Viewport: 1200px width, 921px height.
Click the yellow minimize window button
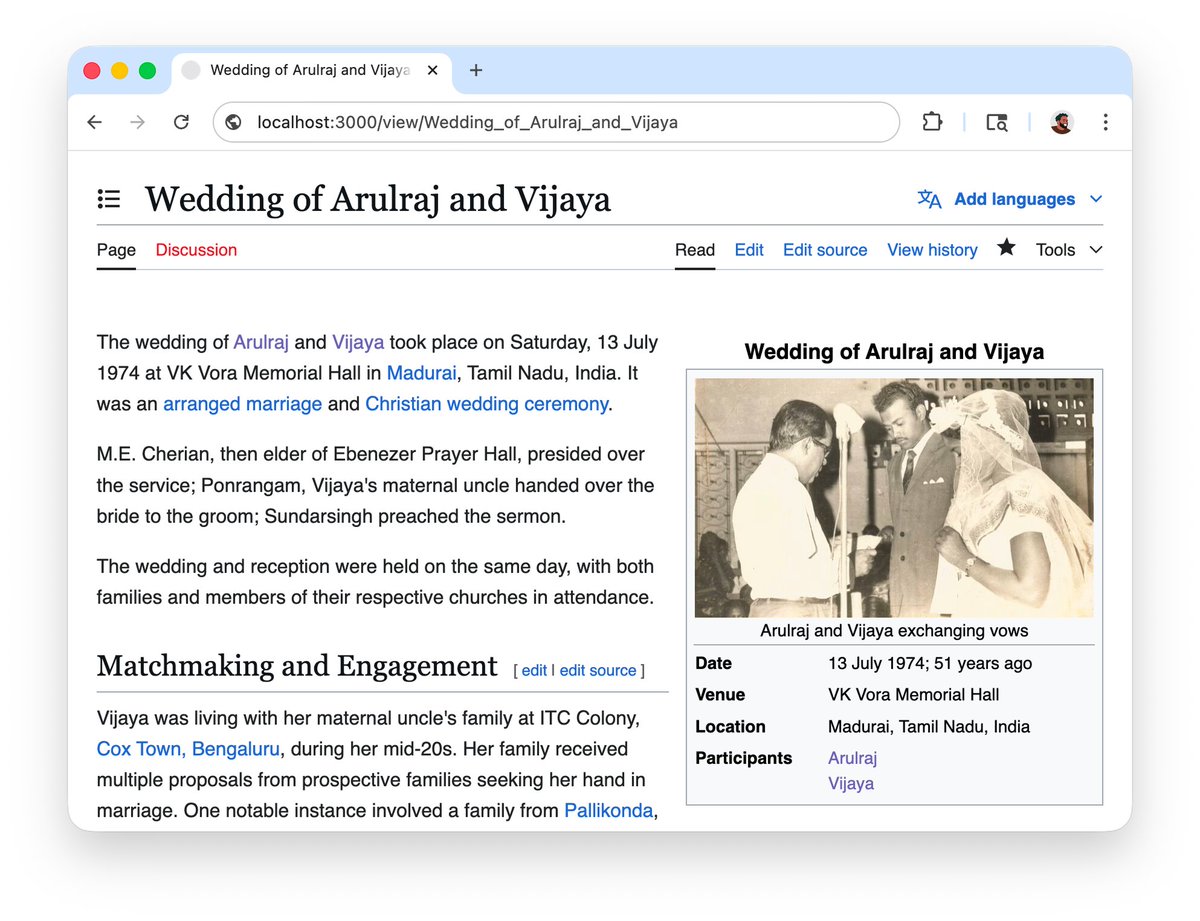[x=119, y=70]
